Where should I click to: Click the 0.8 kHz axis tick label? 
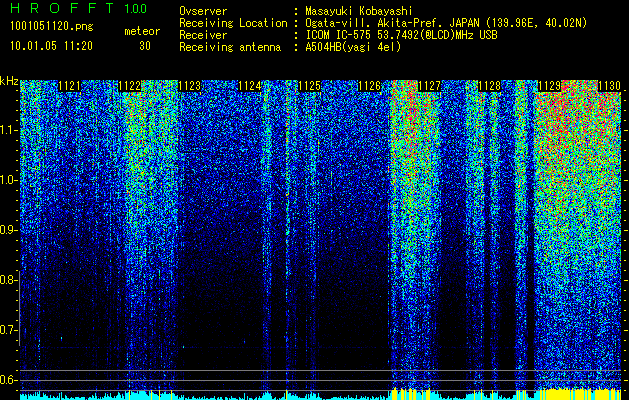click(x=7, y=280)
